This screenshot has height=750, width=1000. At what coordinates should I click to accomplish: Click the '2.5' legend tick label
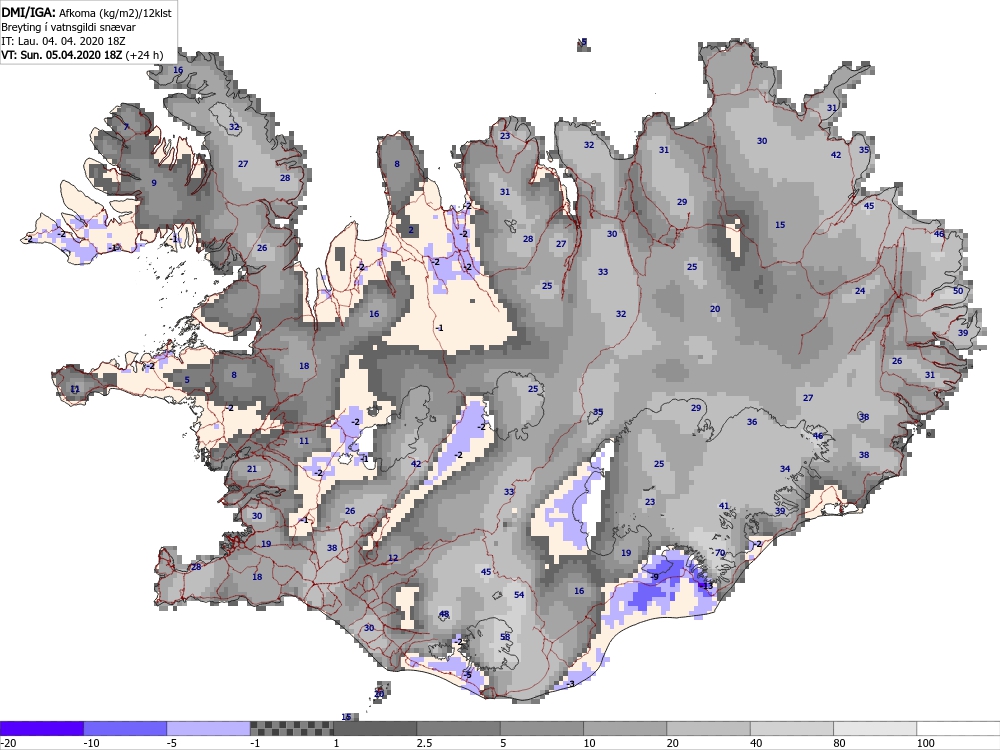coord(424,743)
